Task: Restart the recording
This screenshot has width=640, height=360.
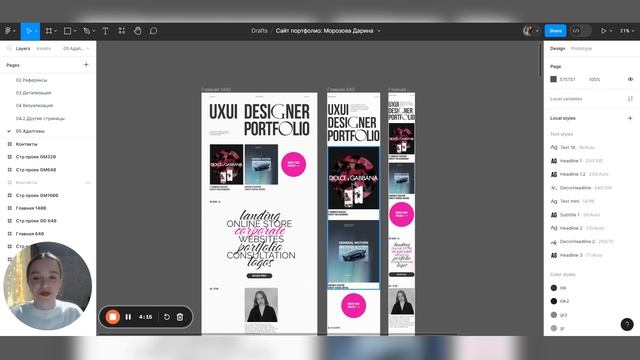Action: click(x=167, y=317)
